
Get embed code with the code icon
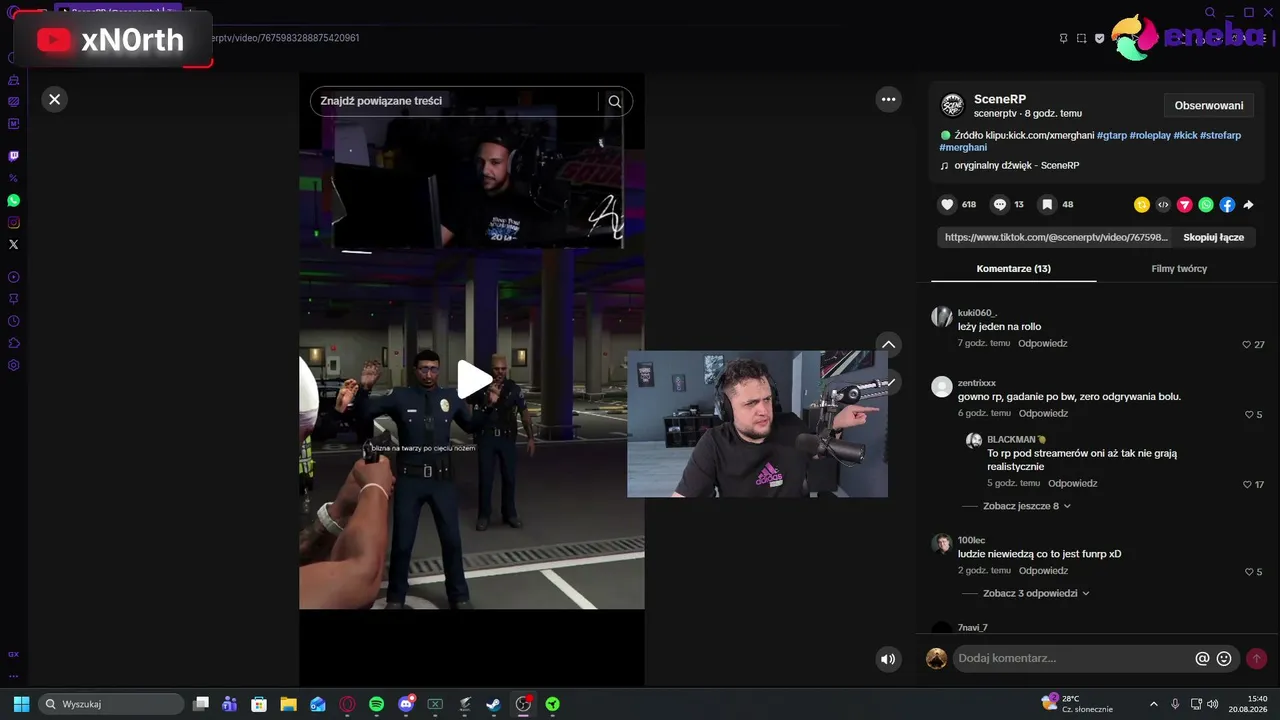(x=1163, y=205)
